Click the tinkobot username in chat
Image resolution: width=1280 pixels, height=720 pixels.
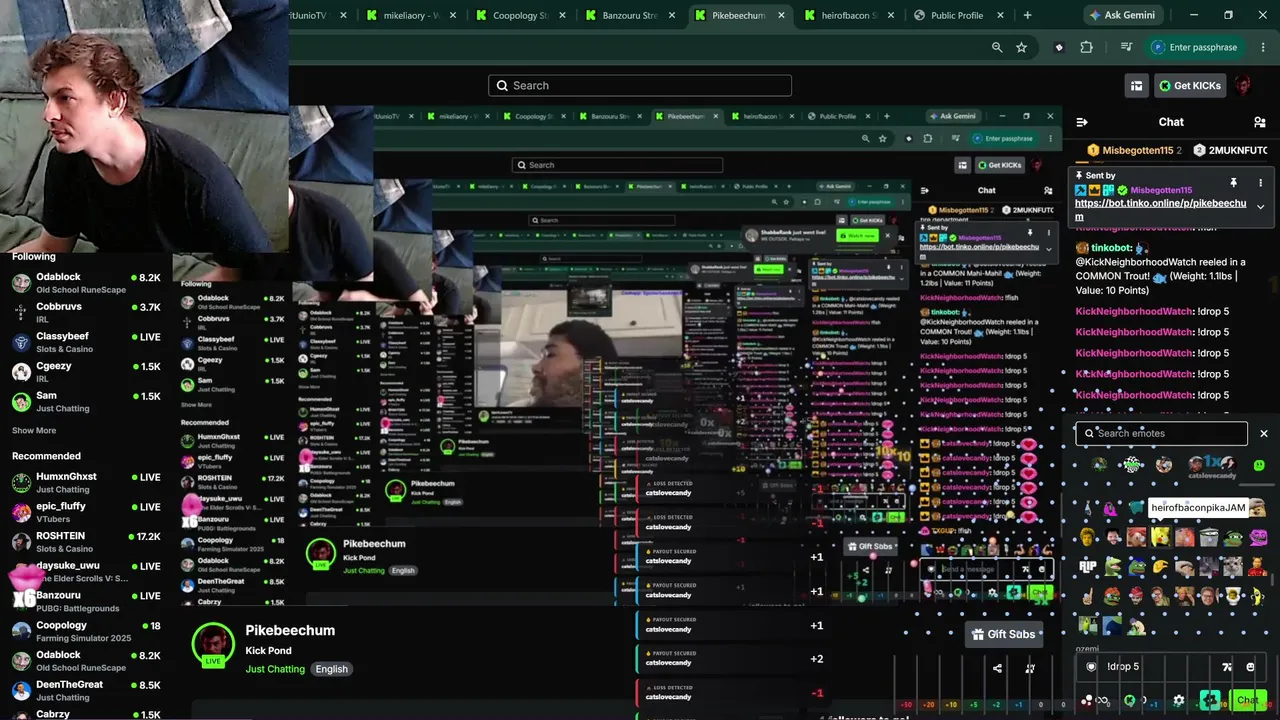coord(1111,248)
